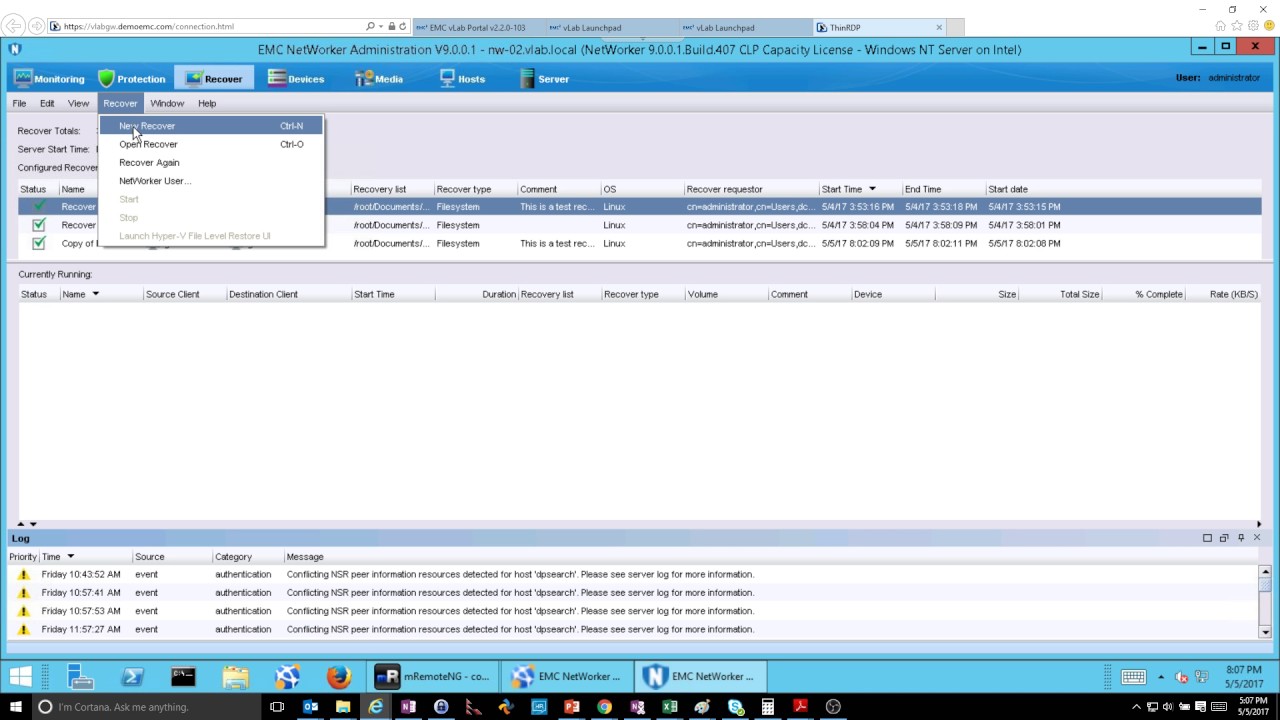The height and width of the screenshot is (720, 1280).
Task: Open PowerPoint from local taskbar
Action: (571, 707)
